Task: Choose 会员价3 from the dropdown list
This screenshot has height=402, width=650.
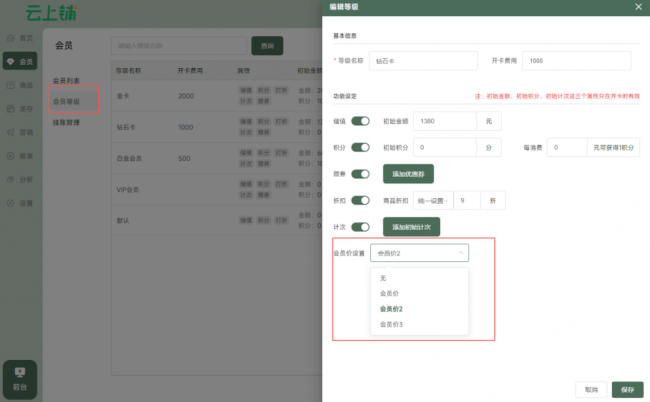Action: click(x=391, y=324)
